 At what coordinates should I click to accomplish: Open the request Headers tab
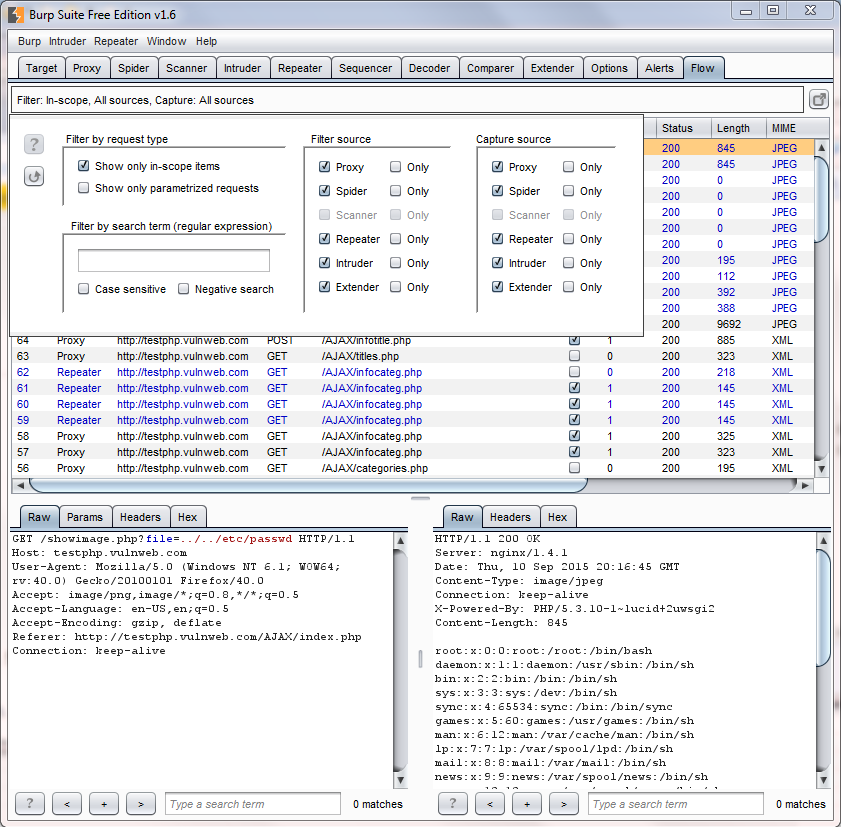point(140,517)
